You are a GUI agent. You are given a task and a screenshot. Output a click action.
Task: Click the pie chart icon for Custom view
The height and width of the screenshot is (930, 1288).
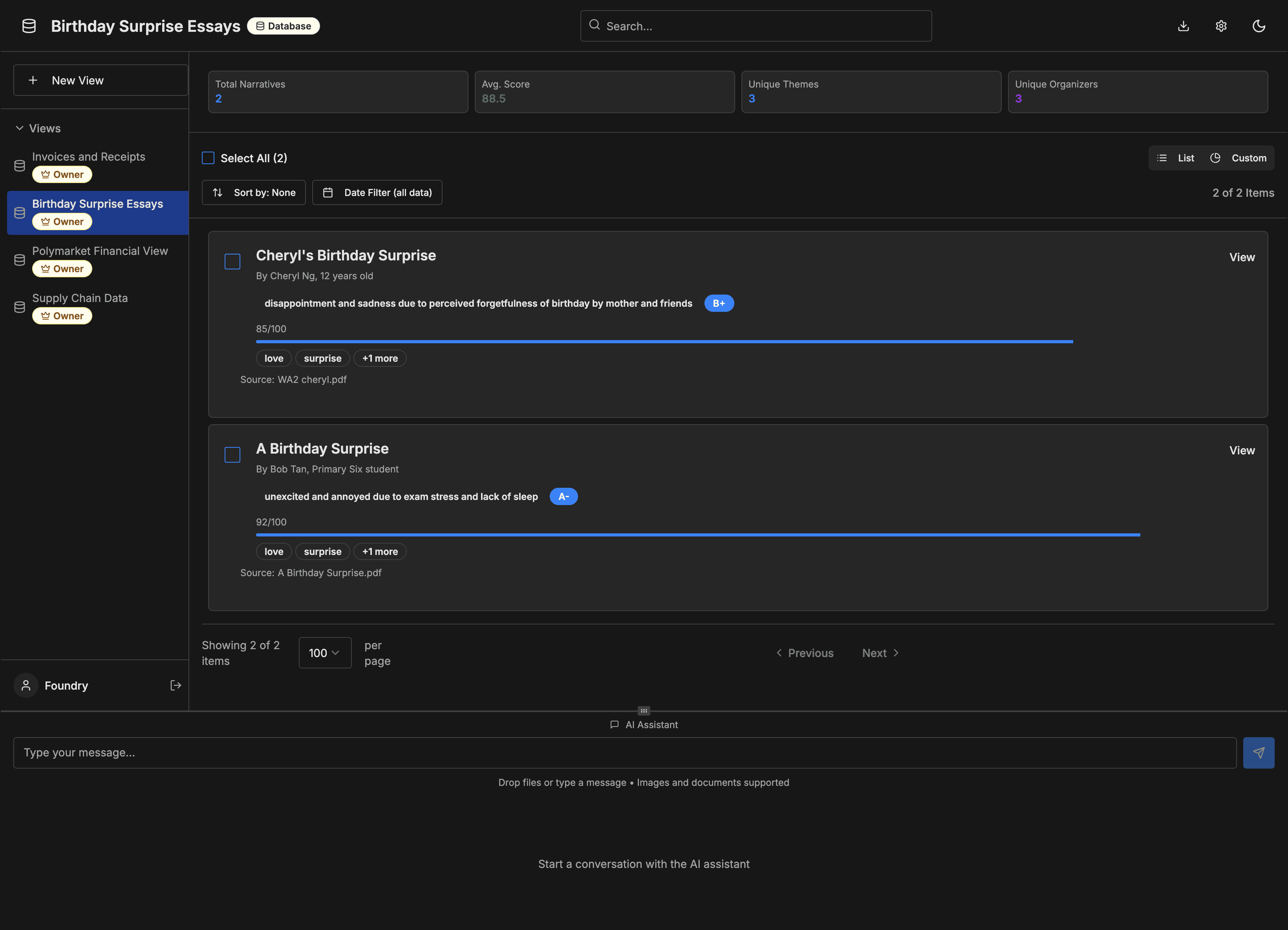pyautogui.click(x=1215, y=158)
